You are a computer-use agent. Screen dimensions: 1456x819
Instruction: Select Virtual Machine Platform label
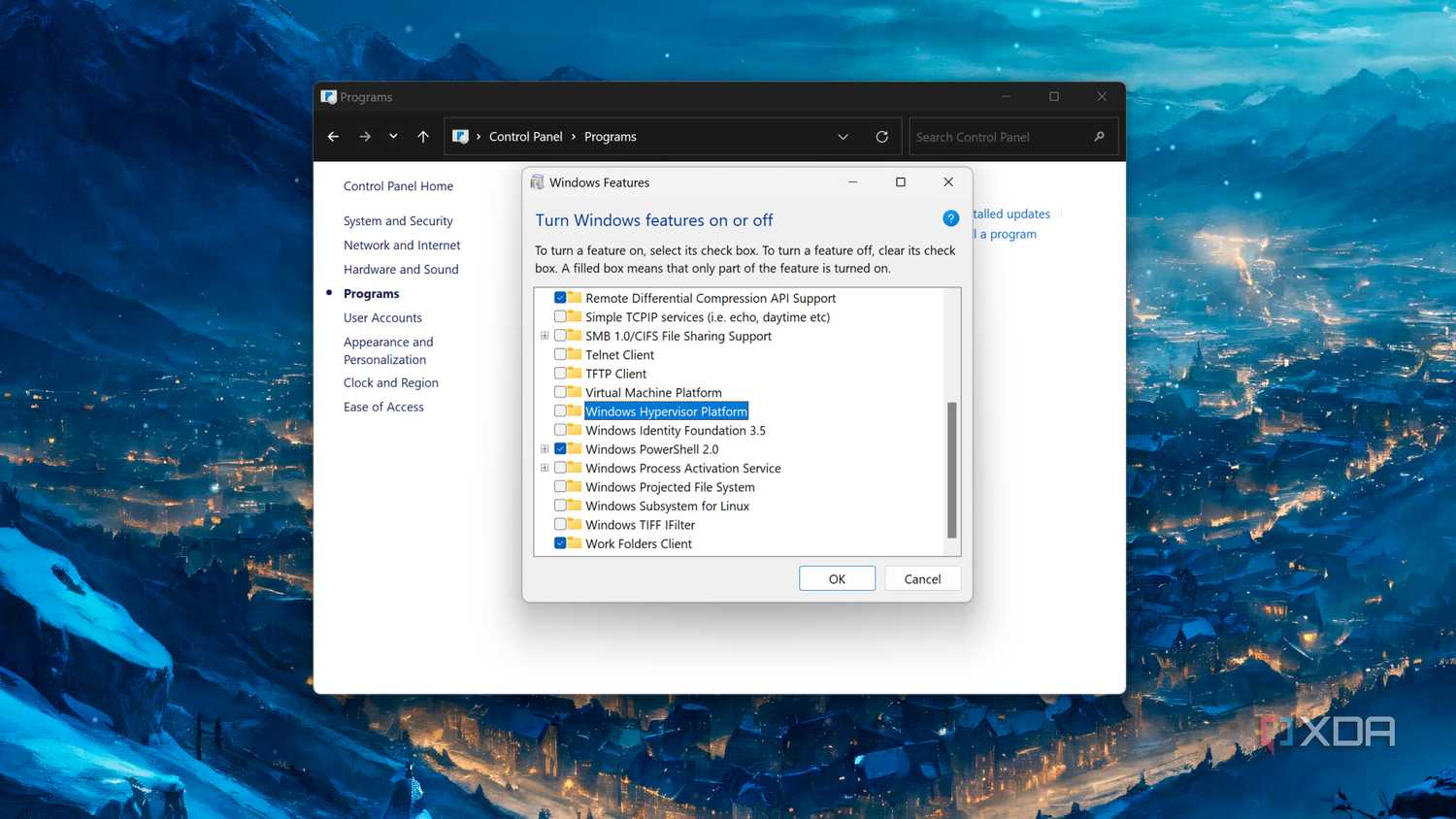click(x=653, y=392)
